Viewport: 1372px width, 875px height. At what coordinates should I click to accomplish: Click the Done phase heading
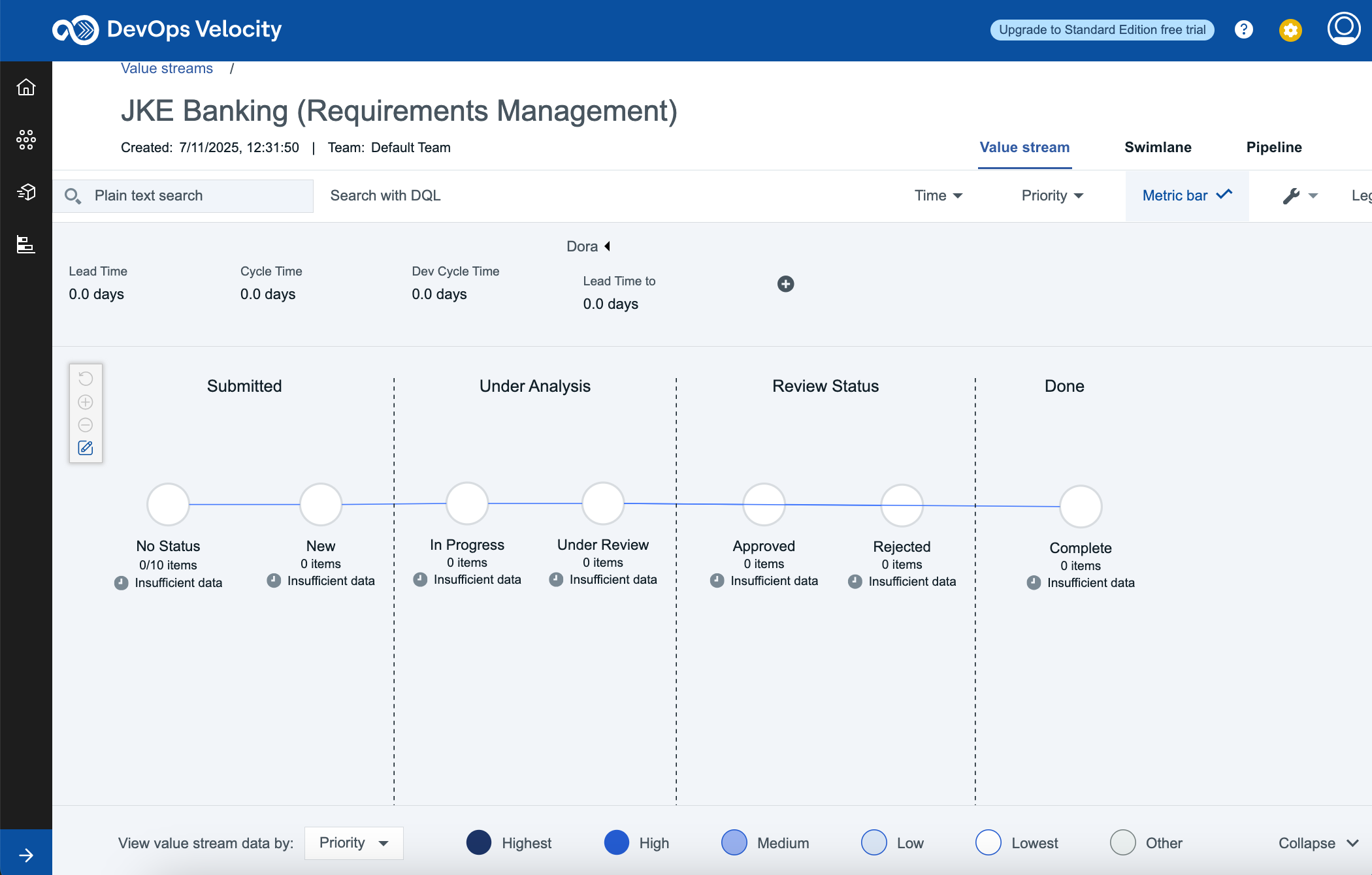(1064, 386)
